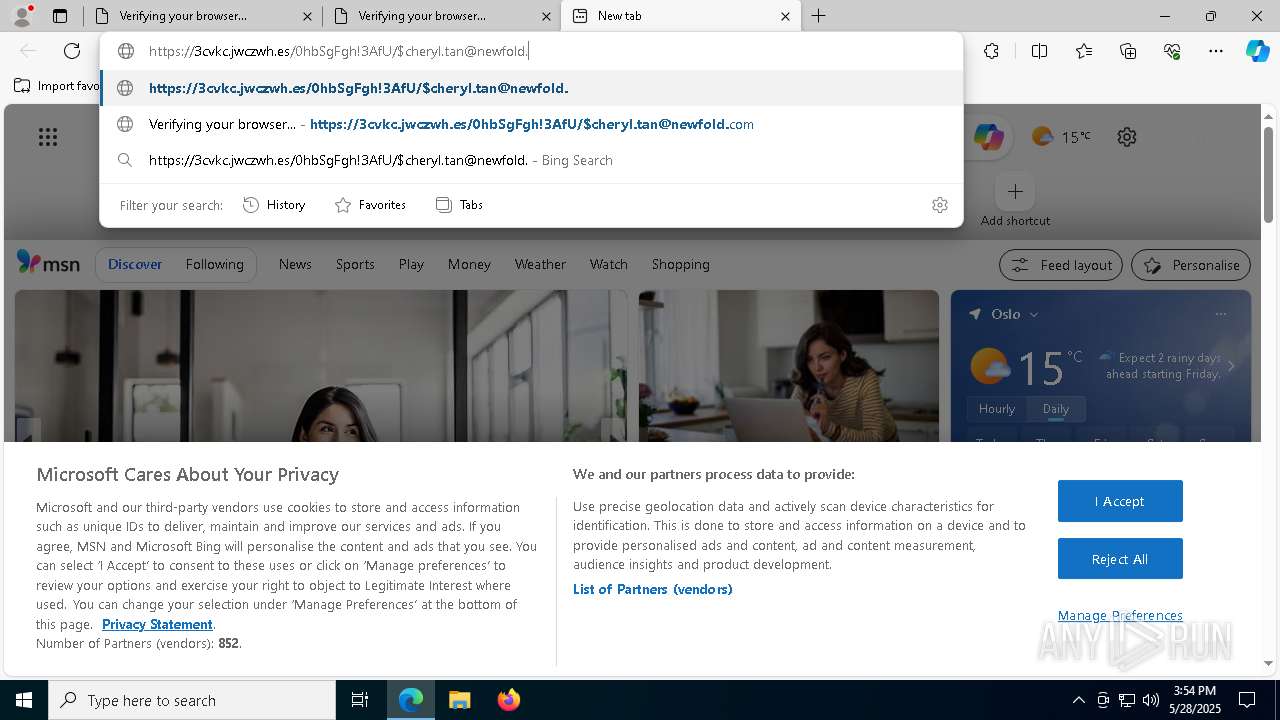This screenshot has height=720, width=1280.
Task: Open the Collections icon
Action: tap(1128, 51)
